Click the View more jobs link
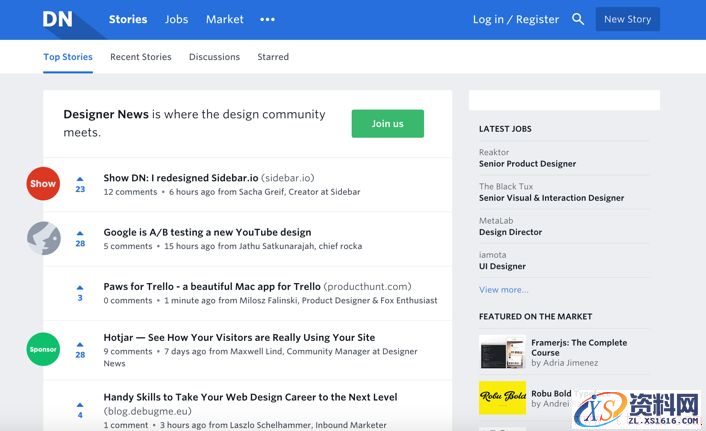The width and height of the screenshot is (706, 431). (x=503, y=290)
